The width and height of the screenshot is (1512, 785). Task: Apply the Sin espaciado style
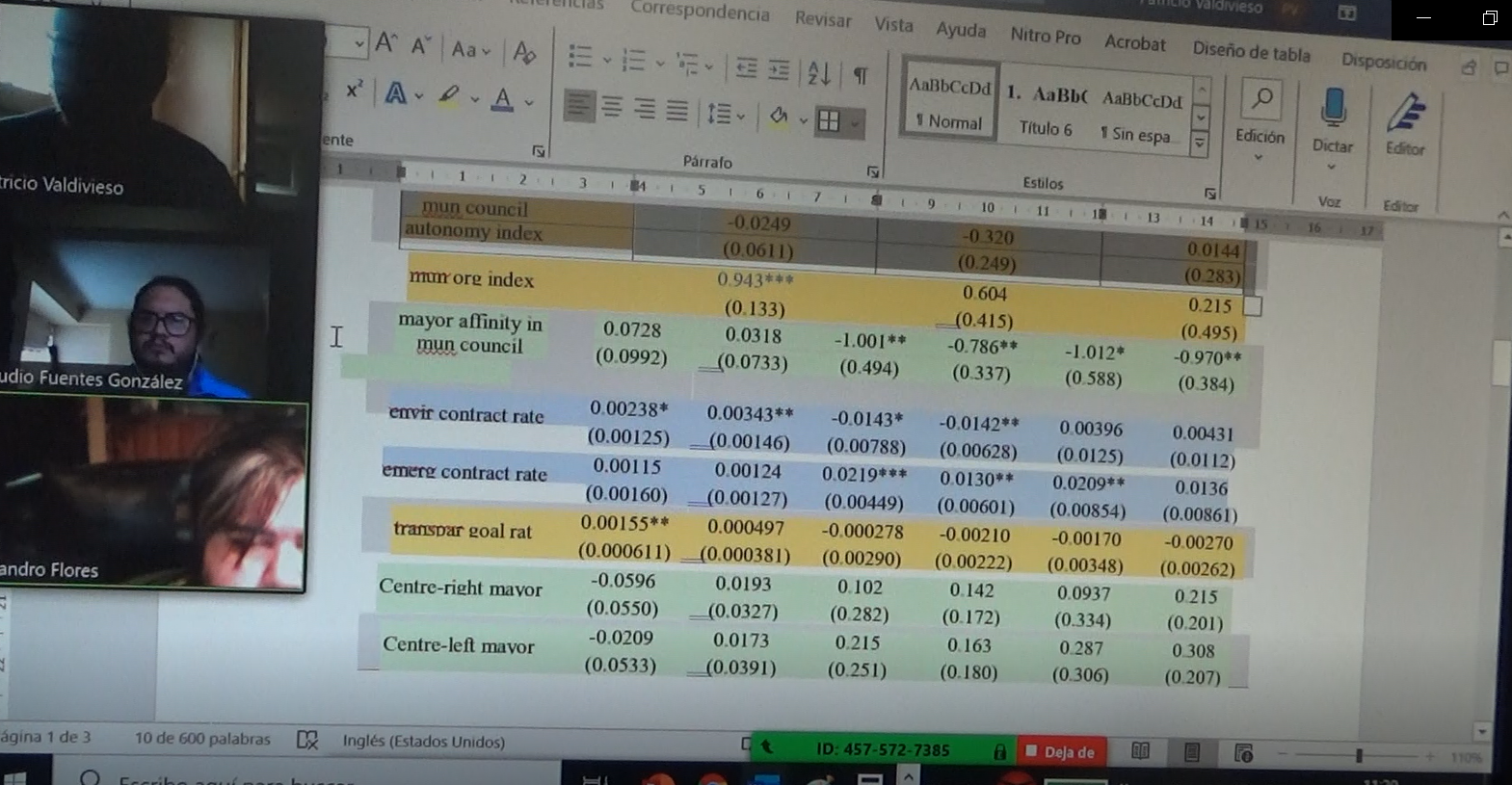pos(1141,116)
